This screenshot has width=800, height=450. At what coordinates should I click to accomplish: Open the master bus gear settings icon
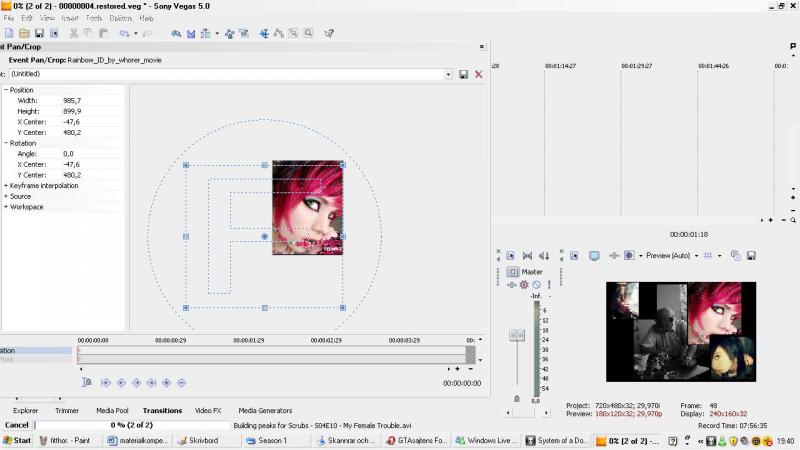(x=523, y=285)
